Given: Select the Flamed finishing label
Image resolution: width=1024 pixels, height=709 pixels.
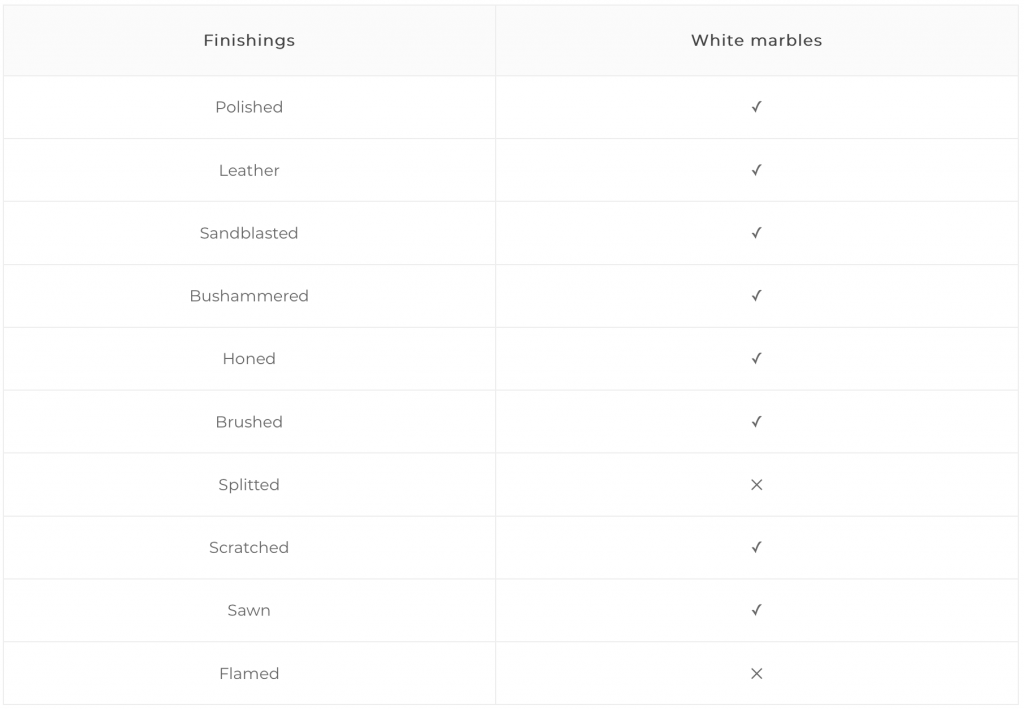Looking at the screenshot, I should click(249, 673).
